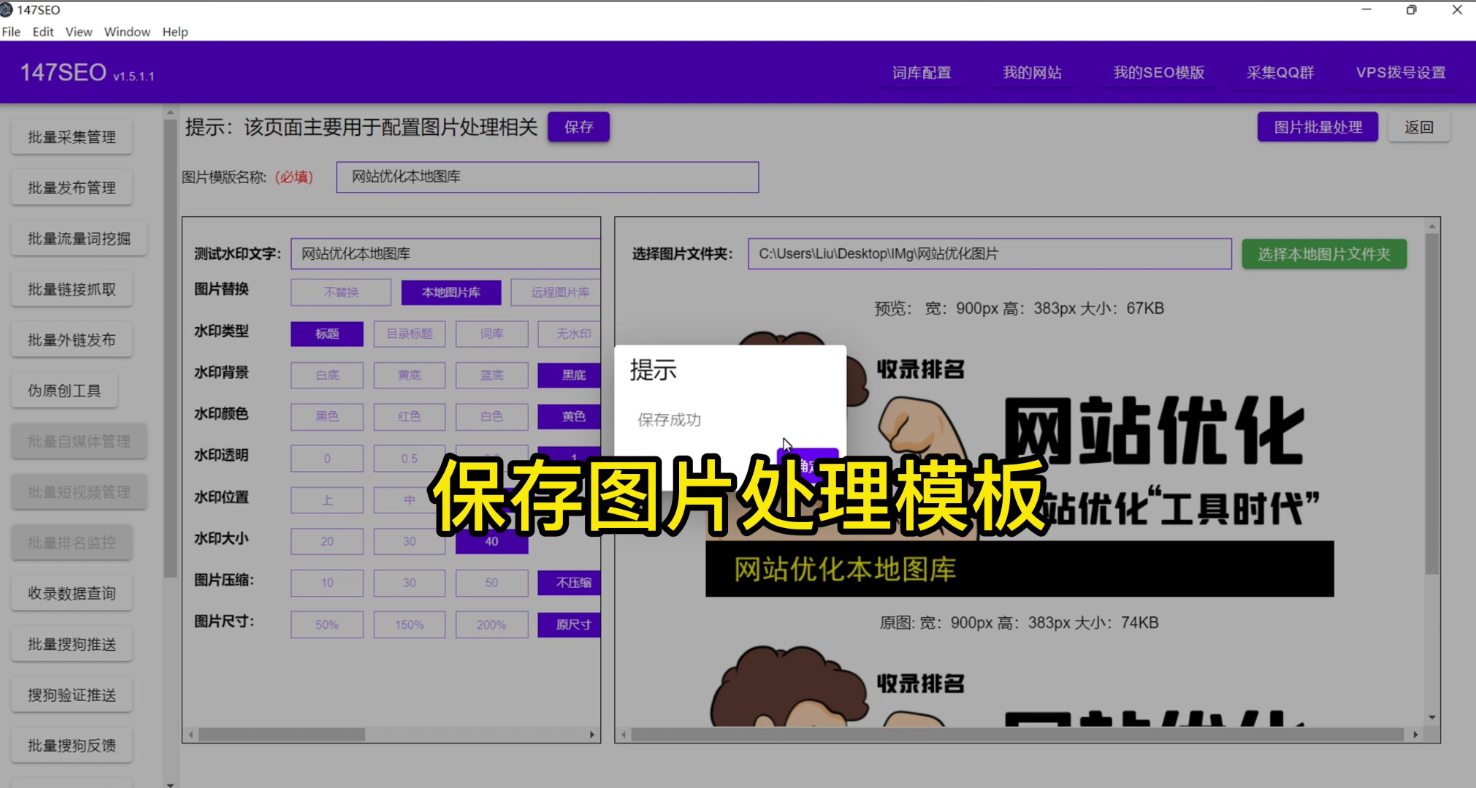Open 批量链接抓取 in sidebar
Screen dimensions: 1476x788
point(72,289)
